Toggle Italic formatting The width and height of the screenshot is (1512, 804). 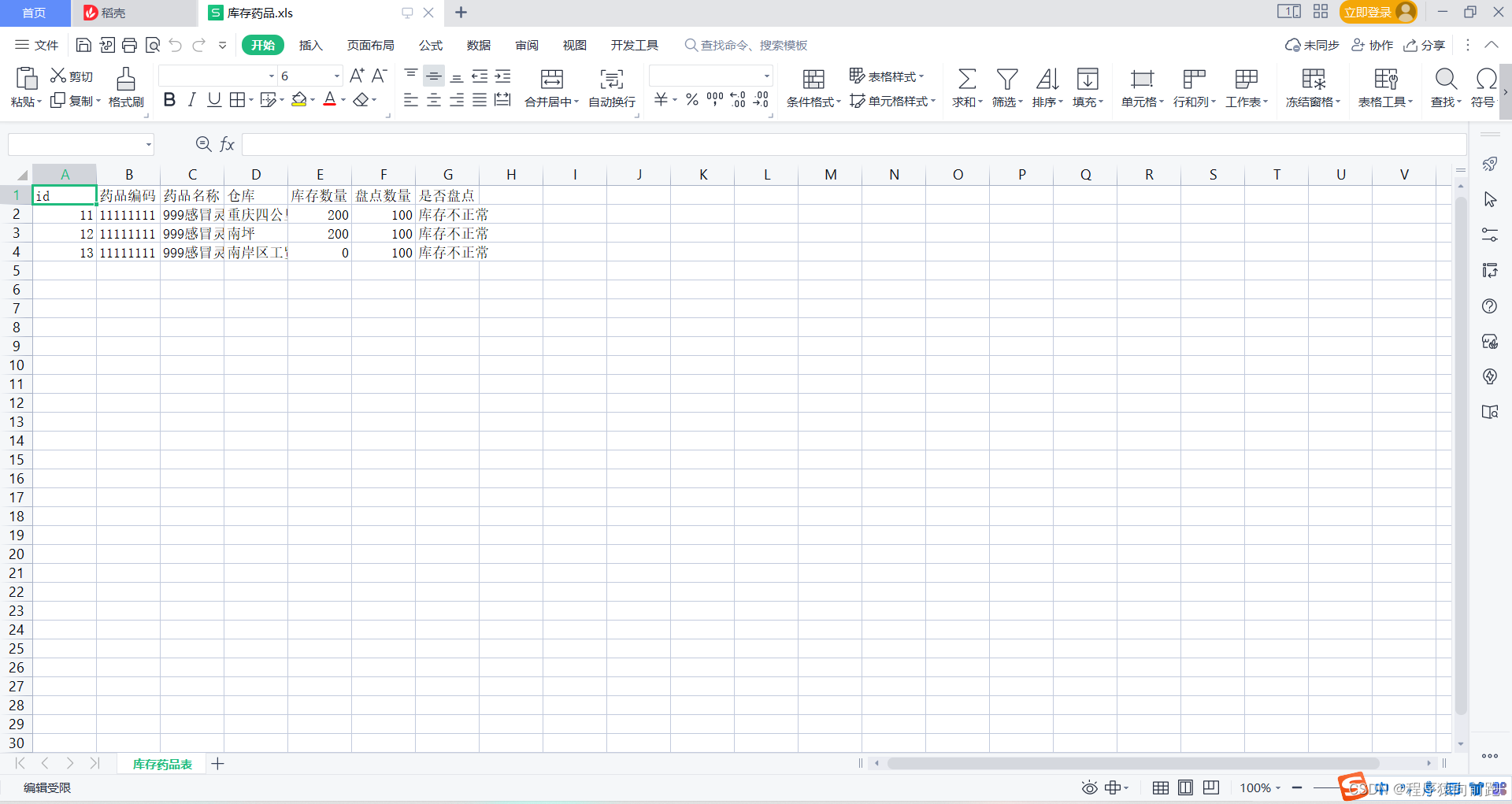191,100
